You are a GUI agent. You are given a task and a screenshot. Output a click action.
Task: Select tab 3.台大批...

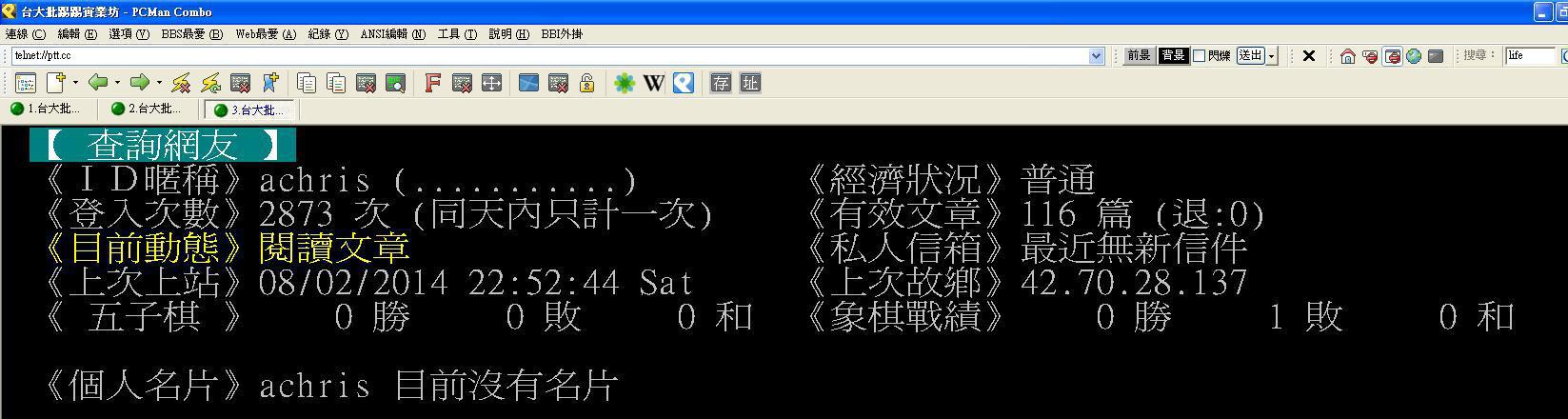(251, 110)
